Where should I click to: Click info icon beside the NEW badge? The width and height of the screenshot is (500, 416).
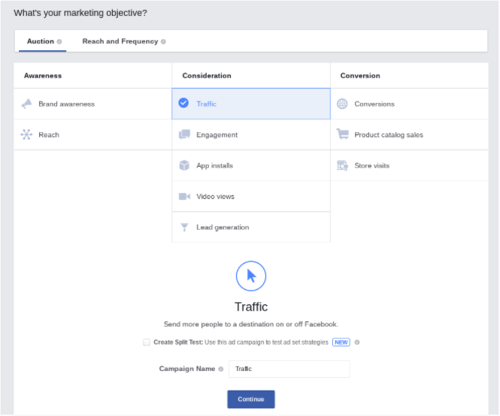tap(357, 342)
